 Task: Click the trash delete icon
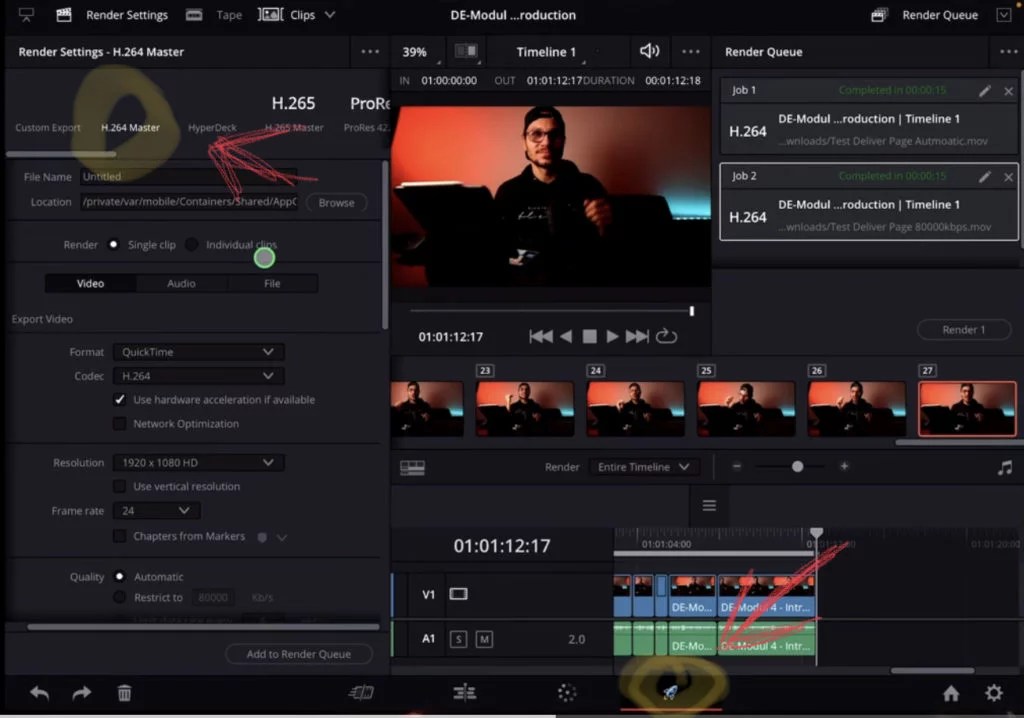tap(123, 692)
